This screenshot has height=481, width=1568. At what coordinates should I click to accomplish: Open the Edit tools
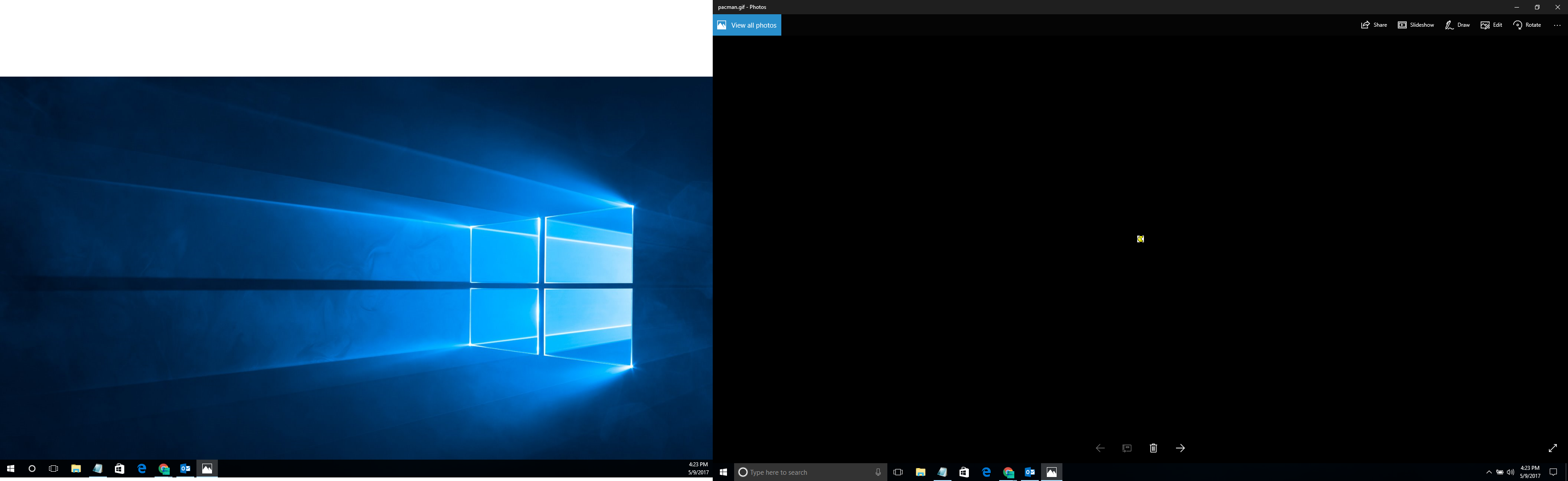point(1491,25)
